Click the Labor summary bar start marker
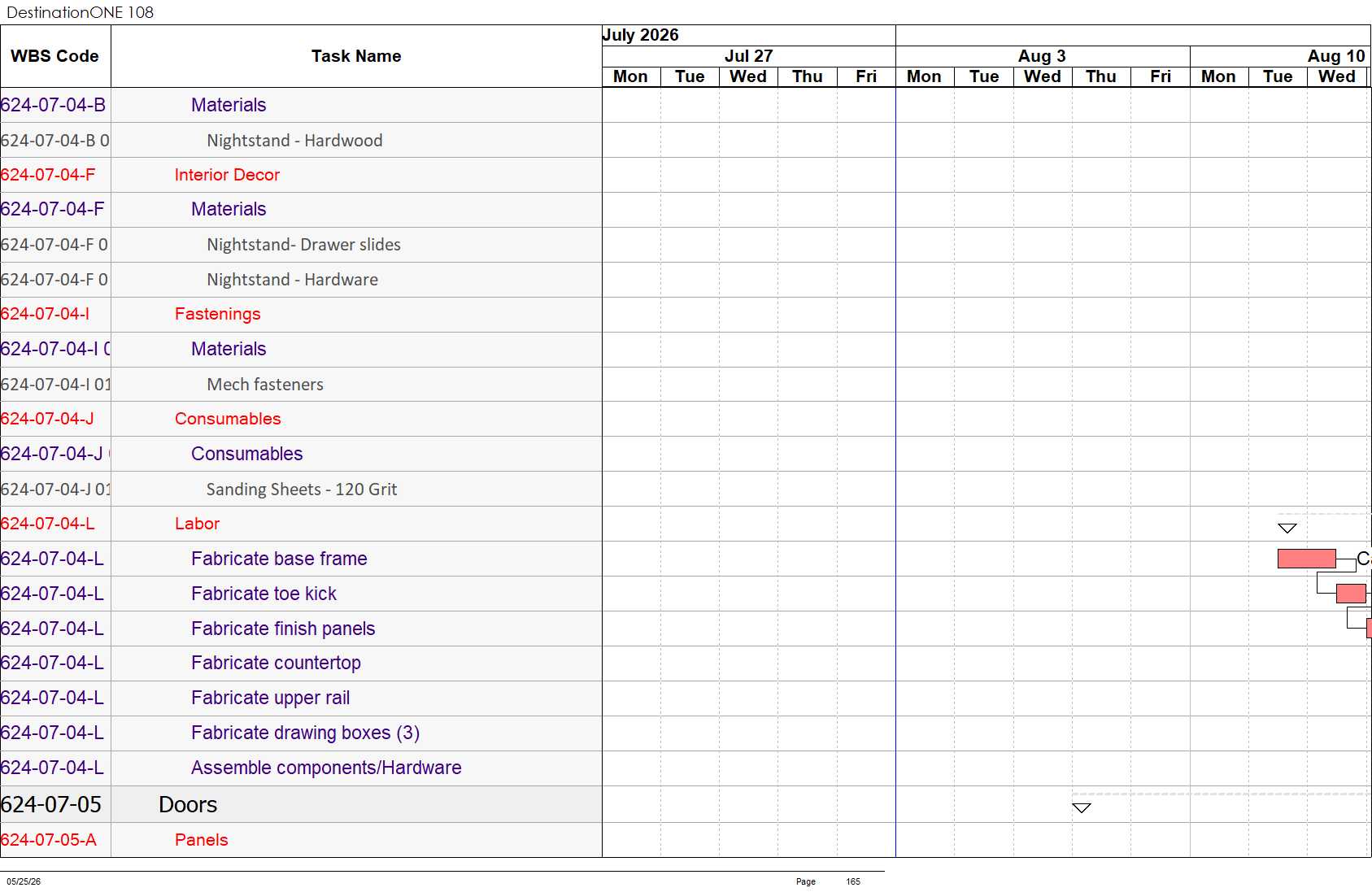The image size is (1372, 892). point(1287,529)
